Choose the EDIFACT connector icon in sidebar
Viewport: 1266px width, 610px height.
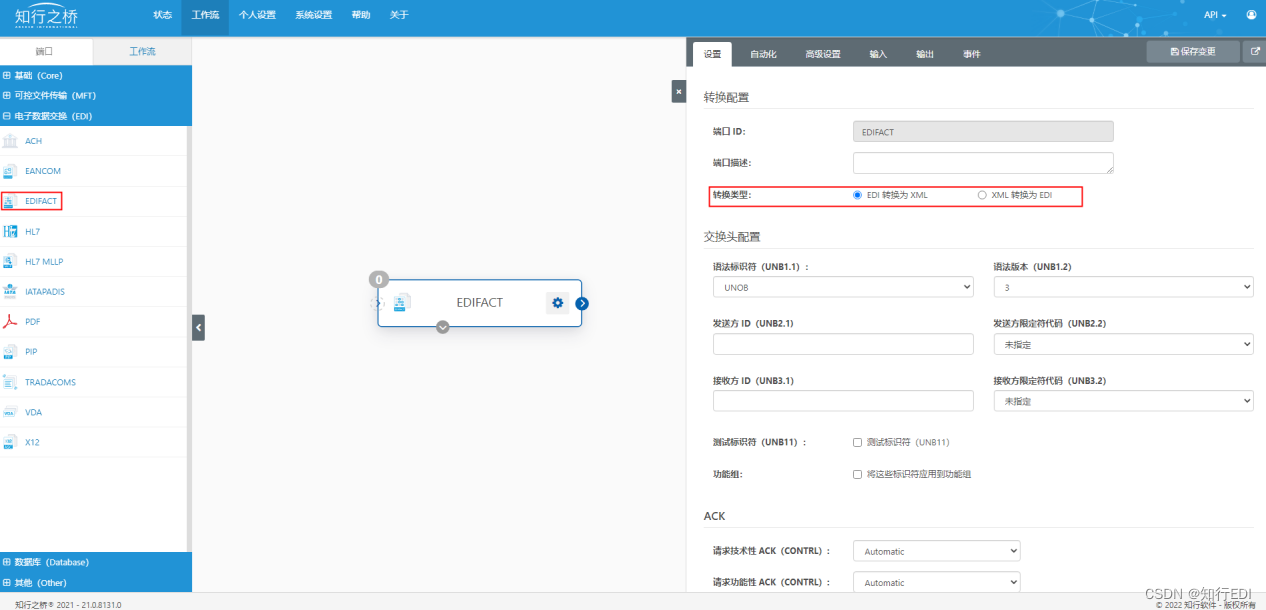pyautogui.click(x=10, y=201)
